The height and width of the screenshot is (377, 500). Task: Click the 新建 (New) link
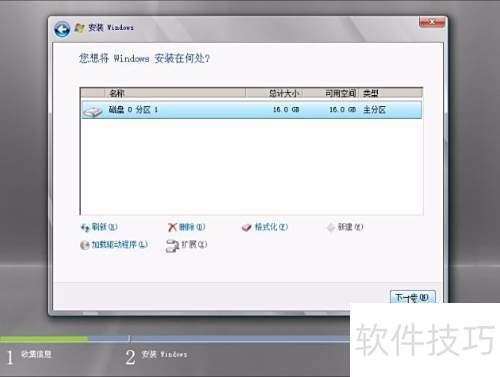click(350, 227)
